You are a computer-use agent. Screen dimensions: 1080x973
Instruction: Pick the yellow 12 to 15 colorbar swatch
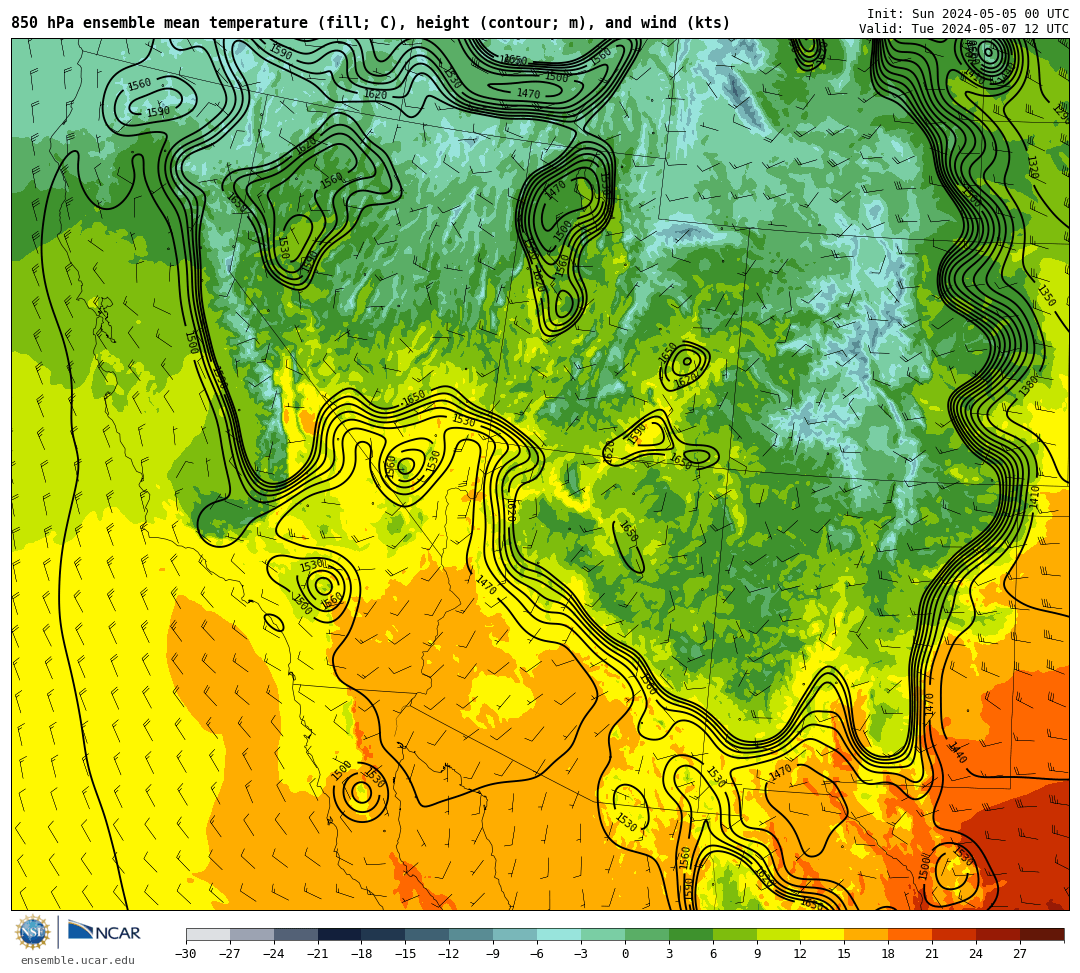[x=823, y=934]
